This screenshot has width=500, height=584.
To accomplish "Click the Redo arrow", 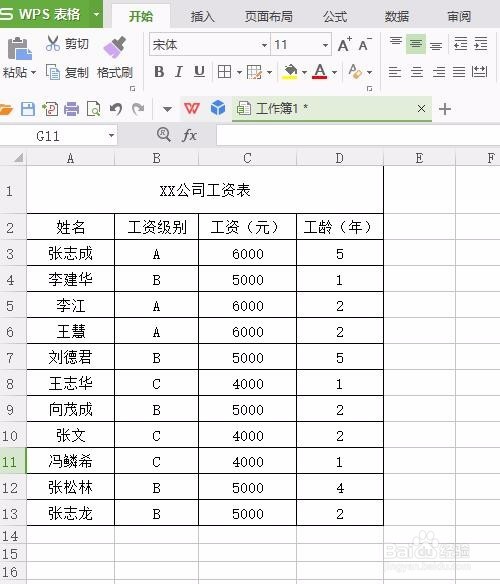I will pos(138,109).
